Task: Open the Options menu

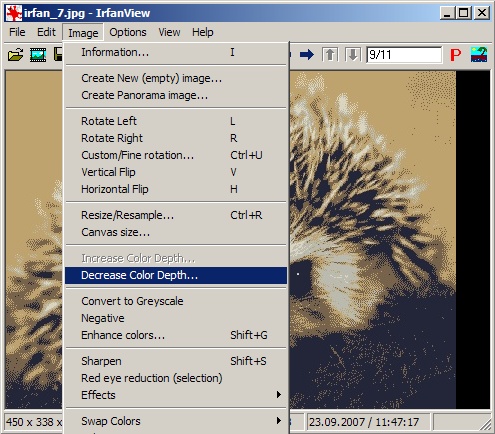Action: 128,32
